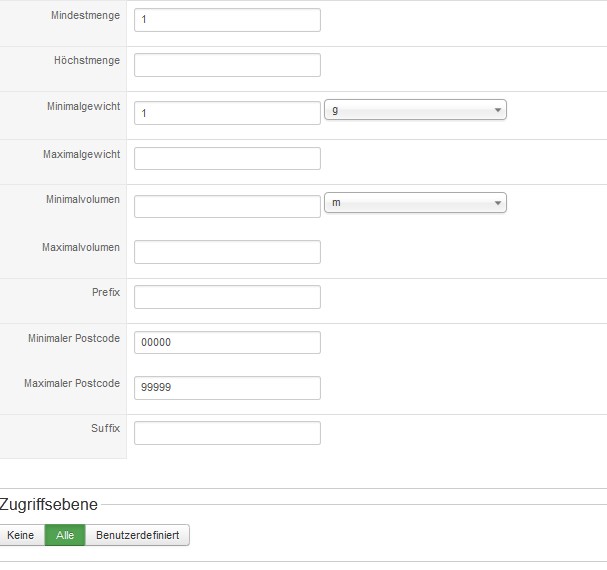Click the Zugriffsebene section heading

click(x=49, y=504)
